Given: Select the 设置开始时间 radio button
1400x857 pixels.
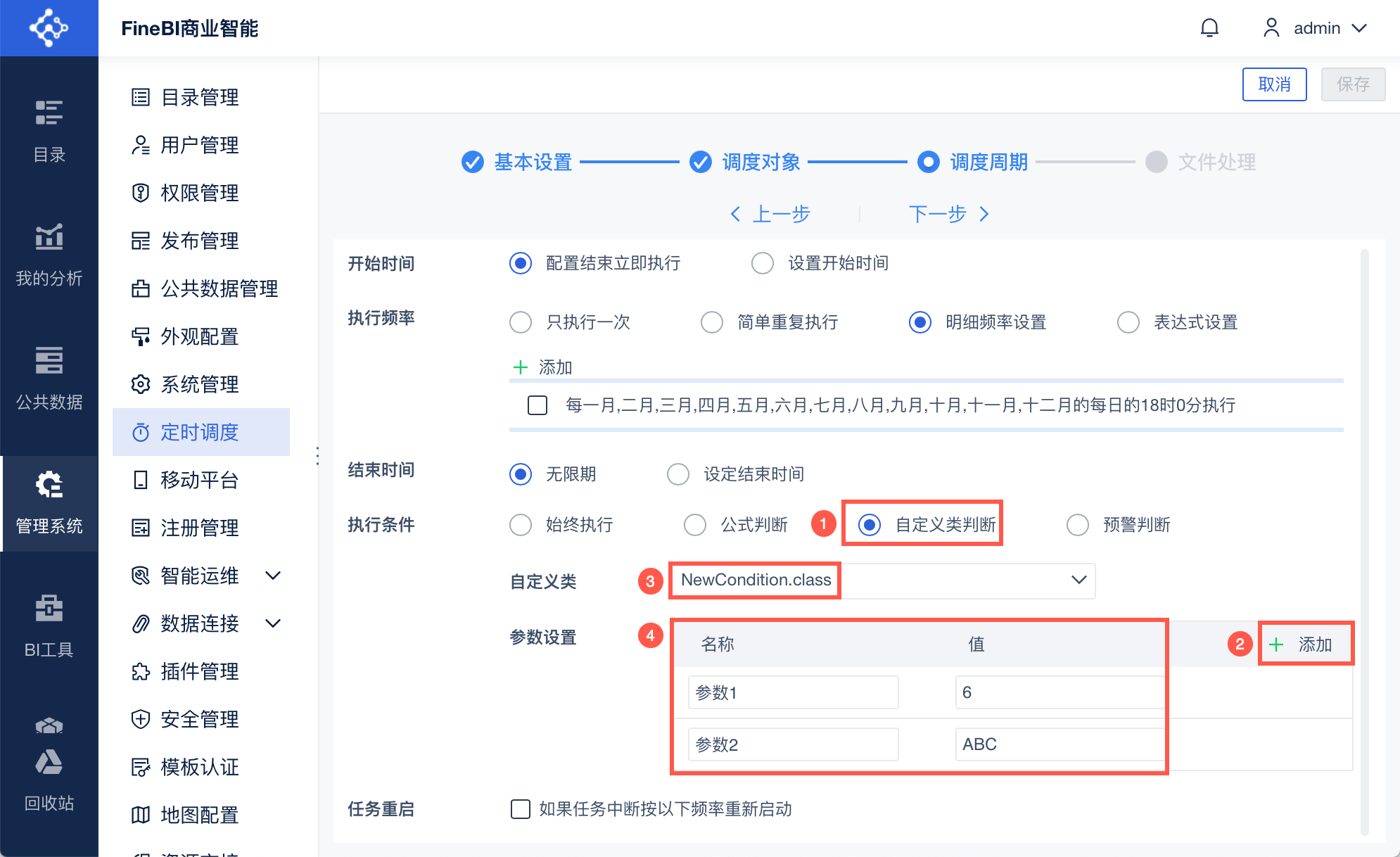Looking at the screenshot, I should click(763, 263).
